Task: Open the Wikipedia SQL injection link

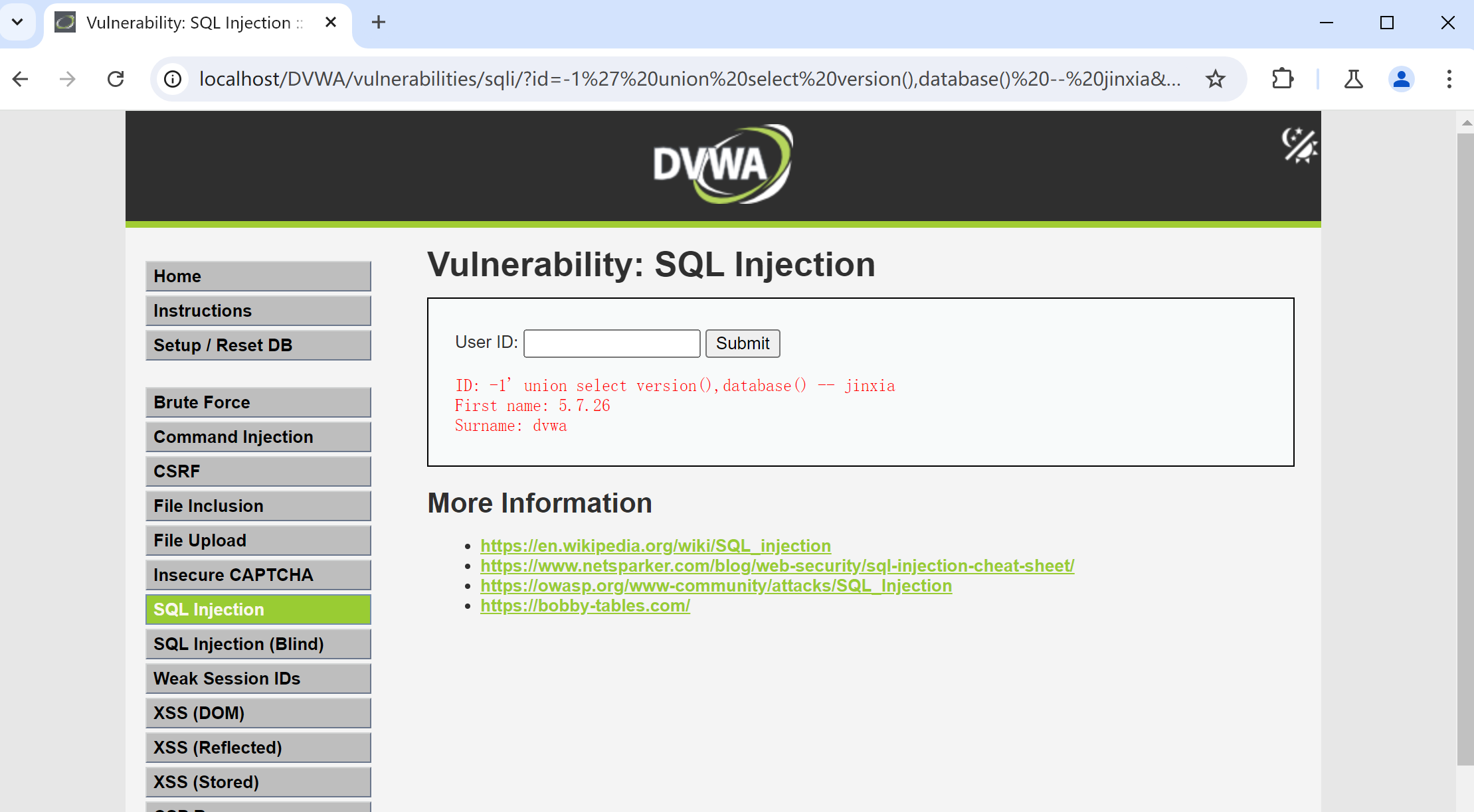Action: (x=655, y=546)
